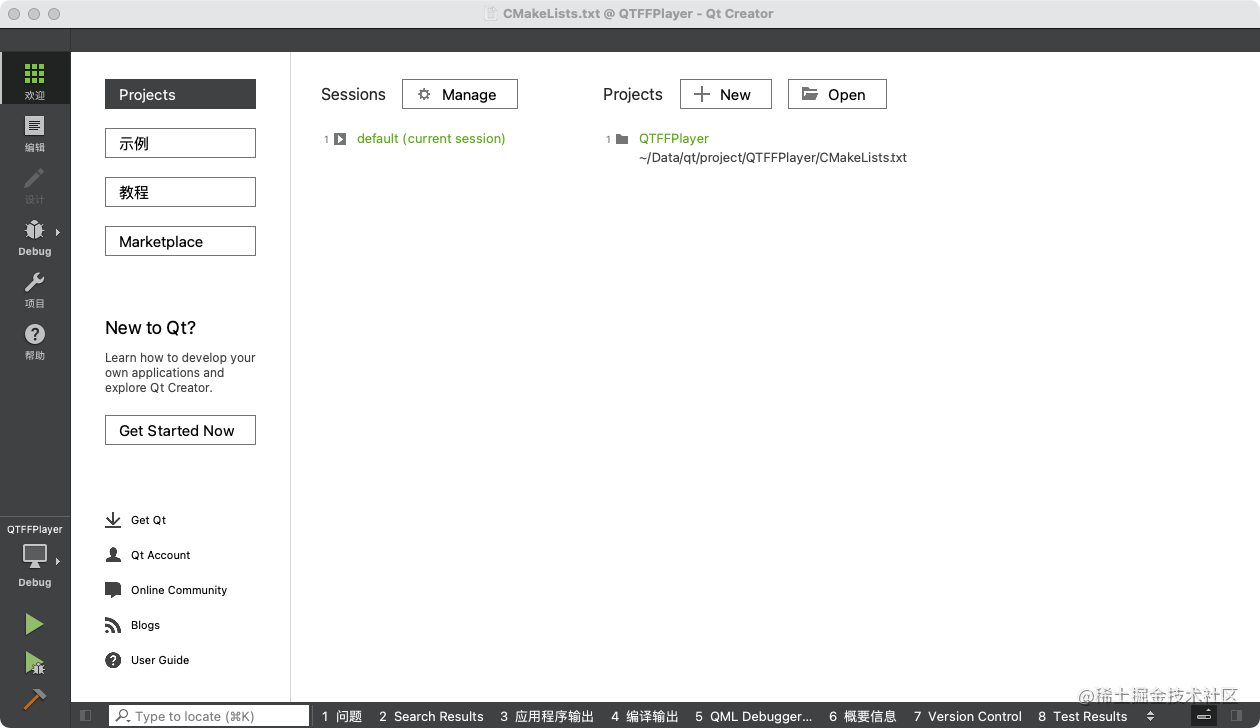Open the Version Control output pane
The width and height of the screenshot is (1260, 728).
click(x=968, y=716)
